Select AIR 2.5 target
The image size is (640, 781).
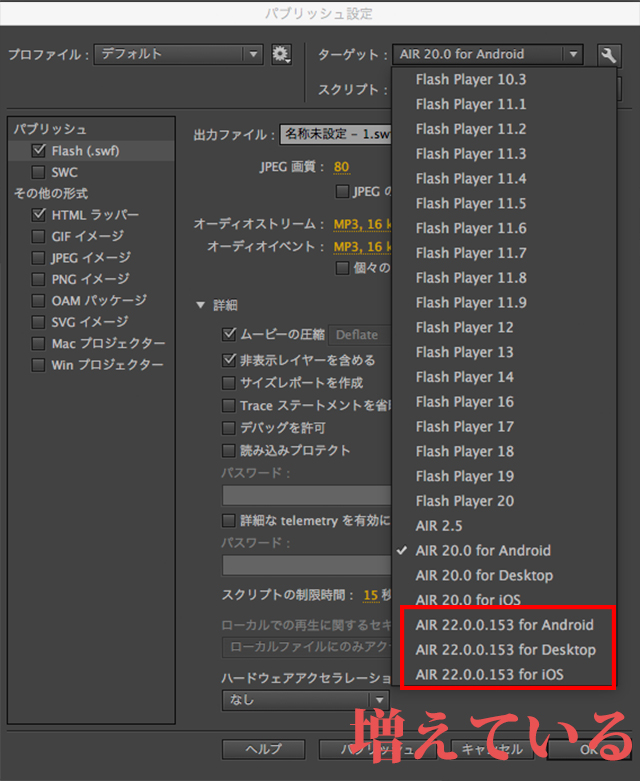tap(504, 526)
